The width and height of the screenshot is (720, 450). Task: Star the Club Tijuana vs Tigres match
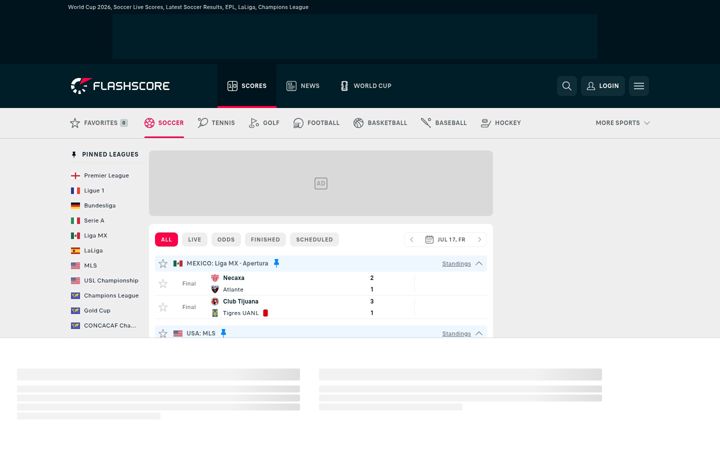(x=163, y=307)
